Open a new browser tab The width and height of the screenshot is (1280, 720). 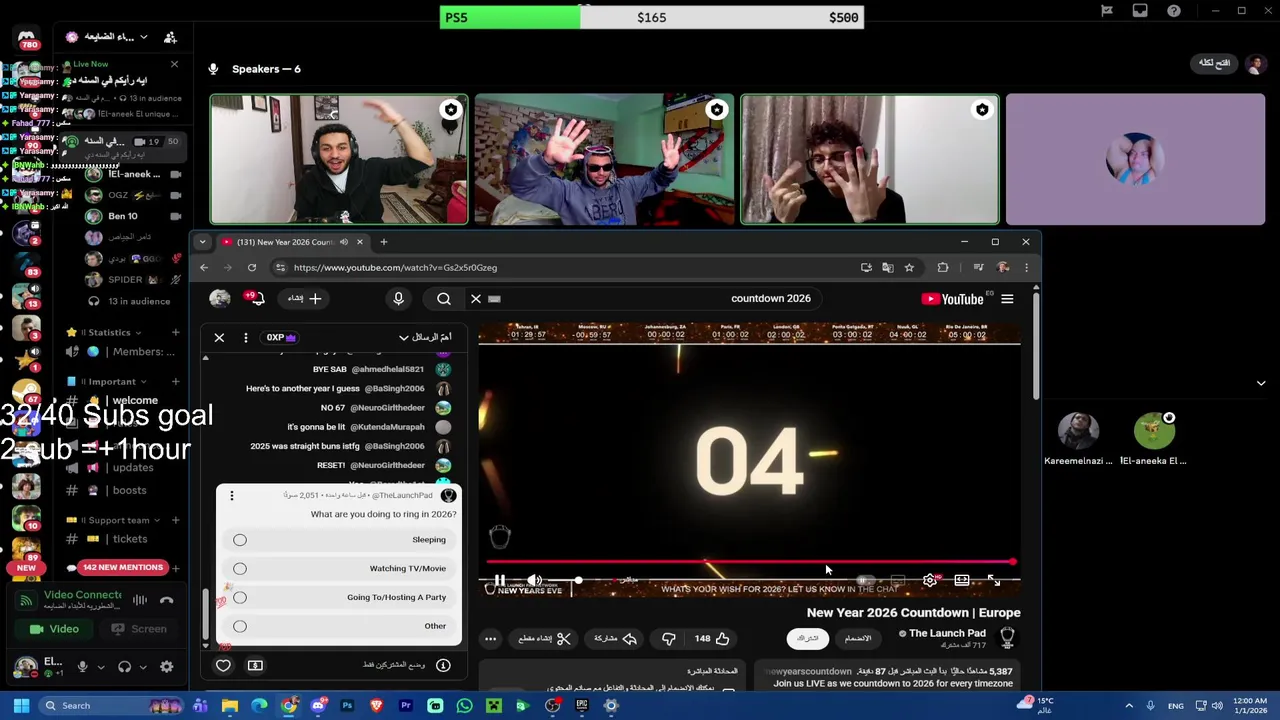pos(383,242)
